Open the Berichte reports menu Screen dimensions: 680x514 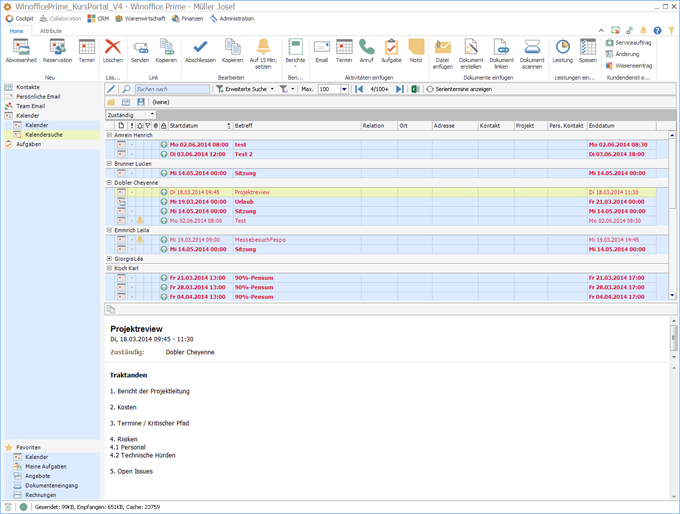point(295,53)
